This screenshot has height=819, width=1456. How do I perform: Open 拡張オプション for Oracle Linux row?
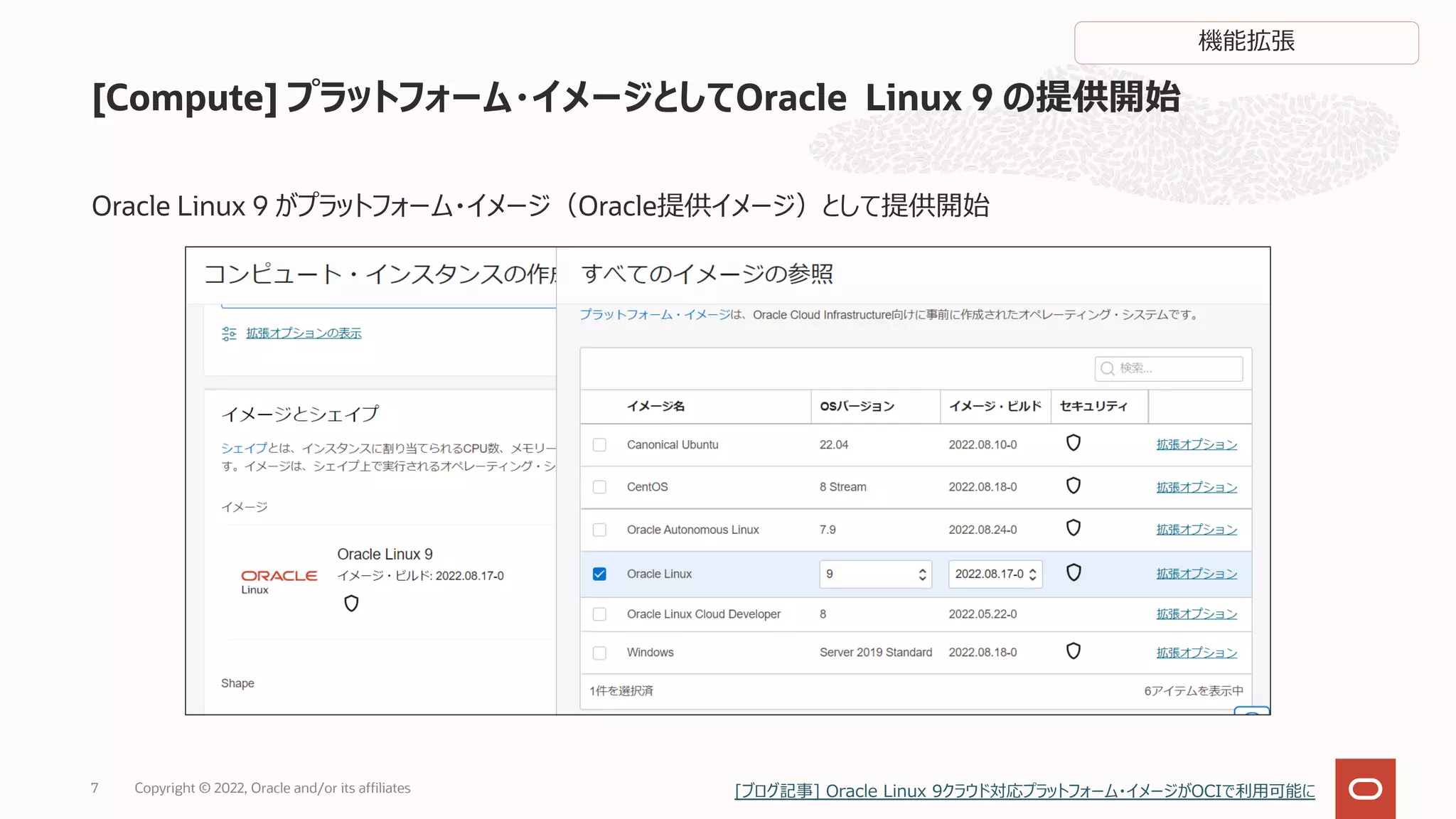(1197, 574)
